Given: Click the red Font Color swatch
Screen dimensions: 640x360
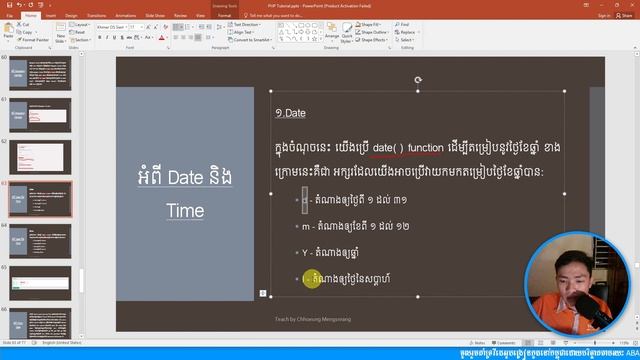Looking at the screenshot, I should pos(162,38).
